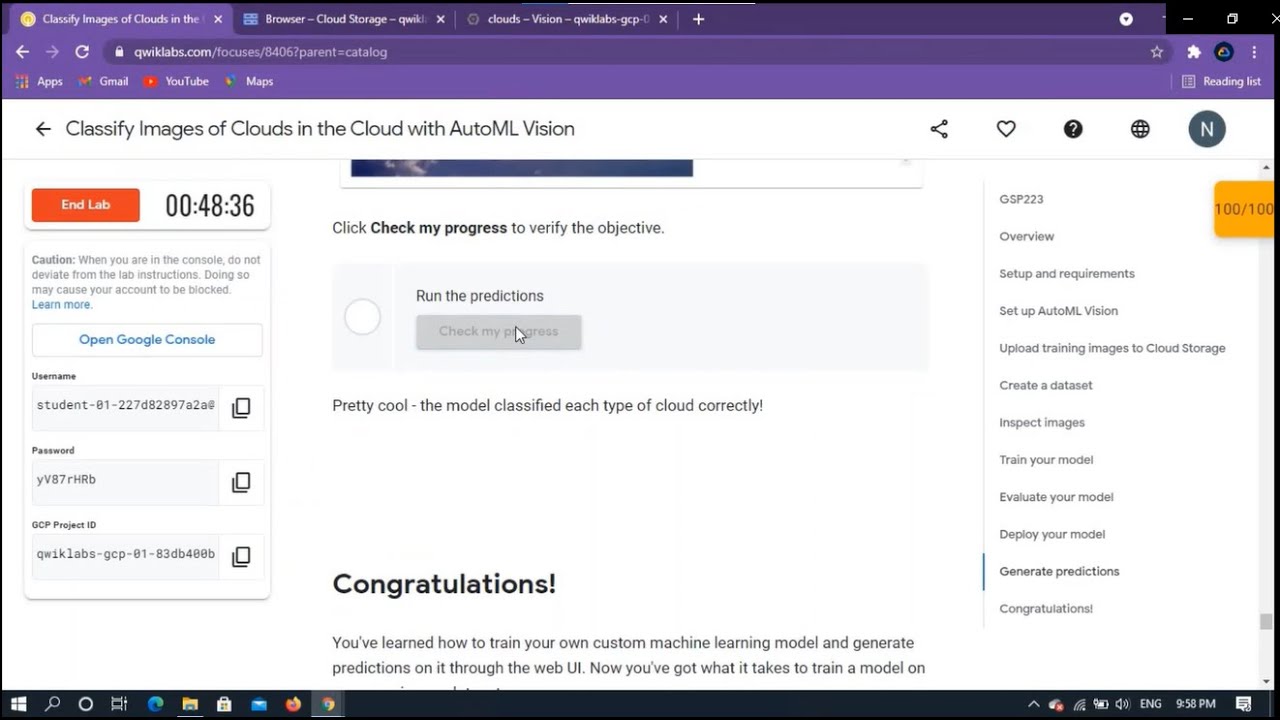The height and width of the screenshot is (720, 1280).
Task: Show hidden system tray icons
Action: tap(1033, 704)
